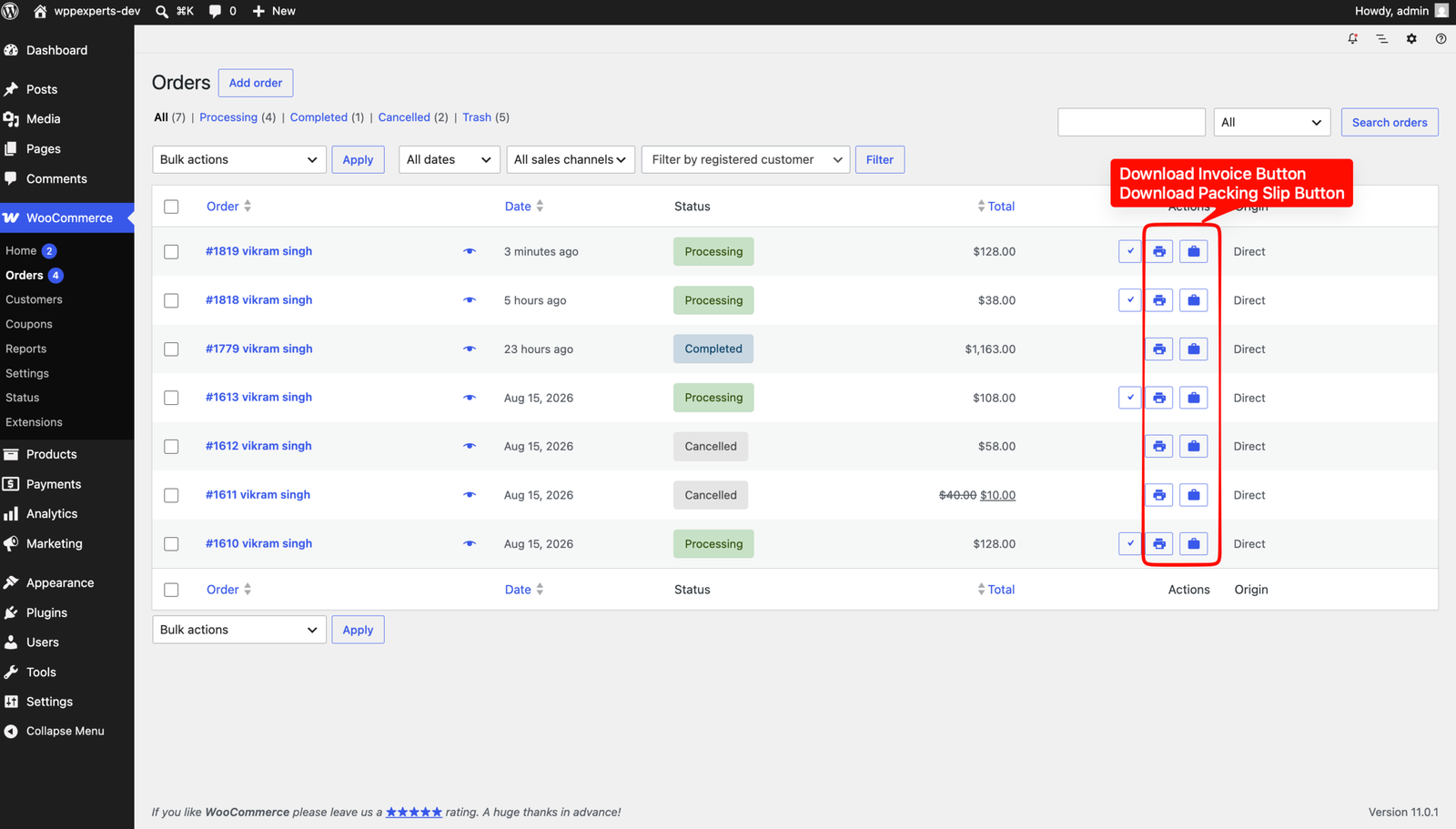Open order #1779 vikram singh link
The image size is (1456, 829).
point(259,349)
